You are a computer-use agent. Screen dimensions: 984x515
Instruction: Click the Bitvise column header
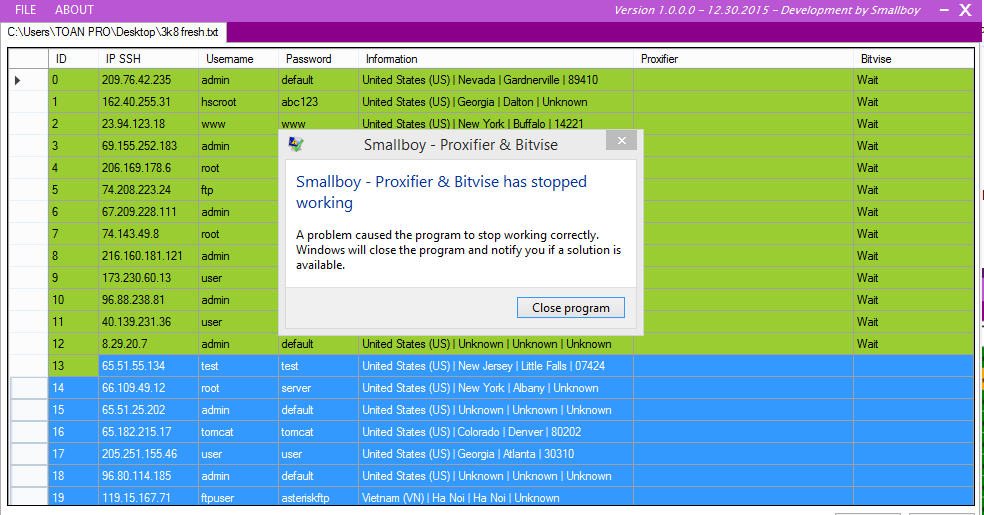point(914,59)
